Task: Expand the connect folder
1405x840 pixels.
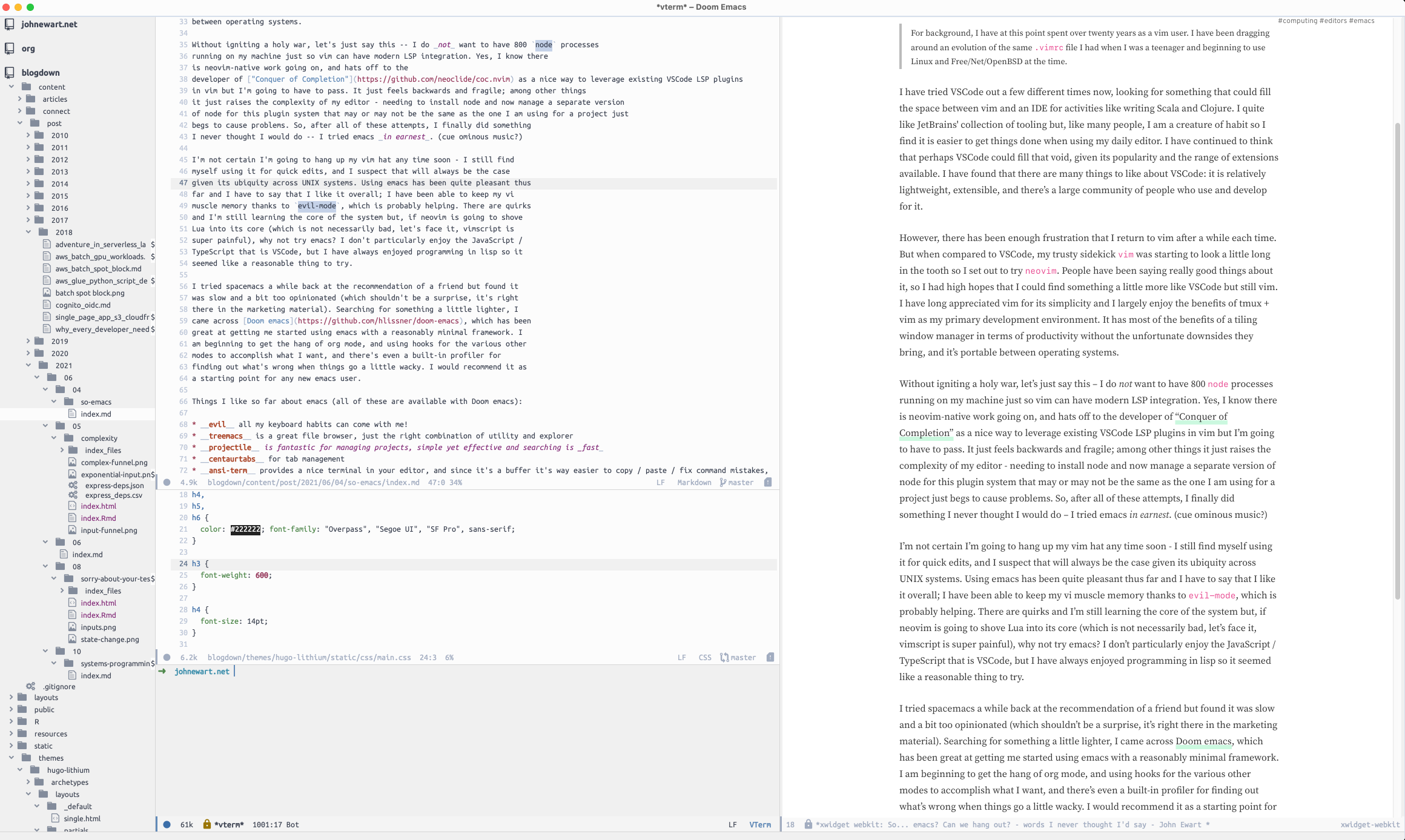Action: click(19, 111)
